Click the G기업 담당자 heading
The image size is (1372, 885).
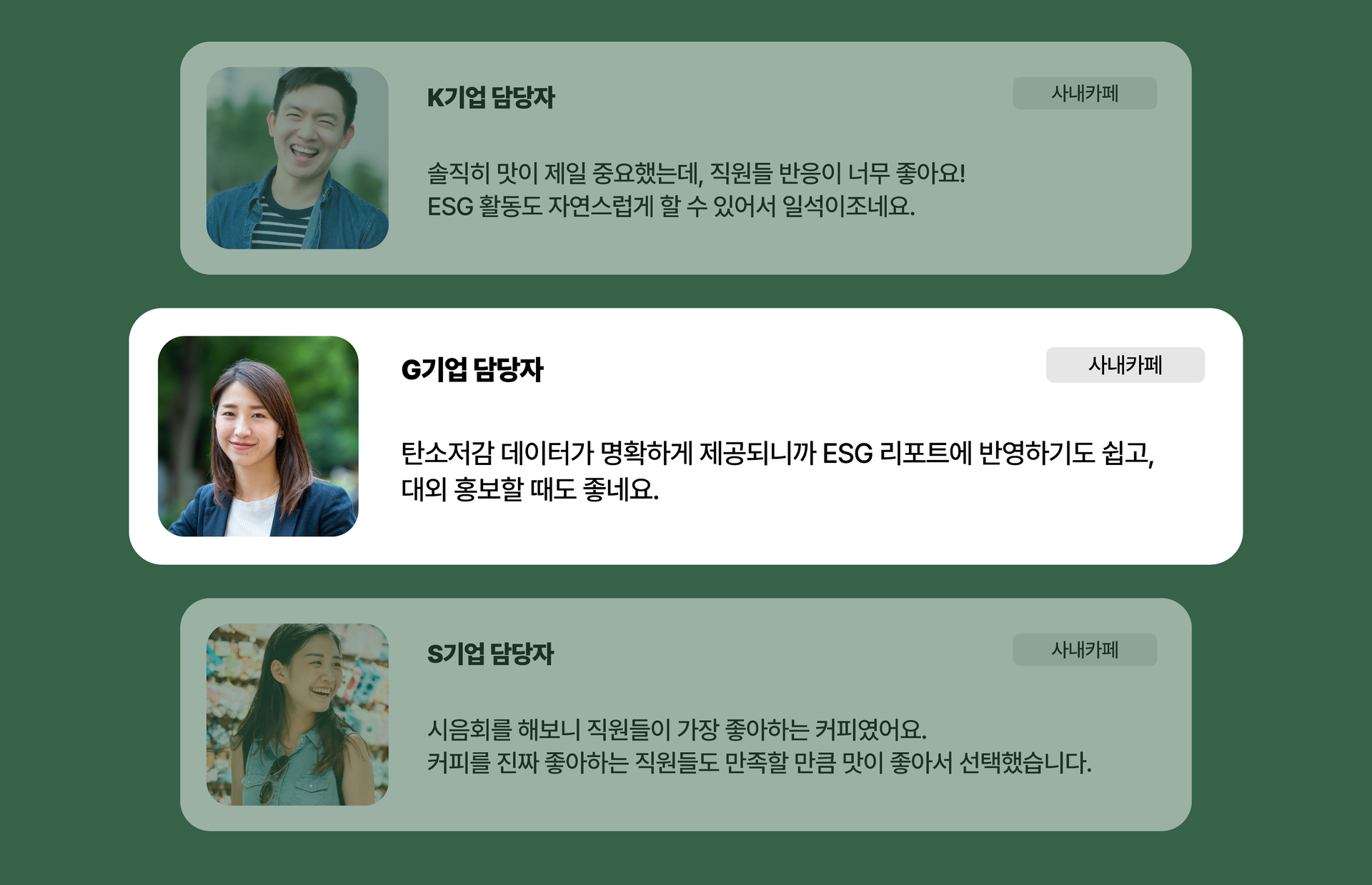[x=472, y=369]
